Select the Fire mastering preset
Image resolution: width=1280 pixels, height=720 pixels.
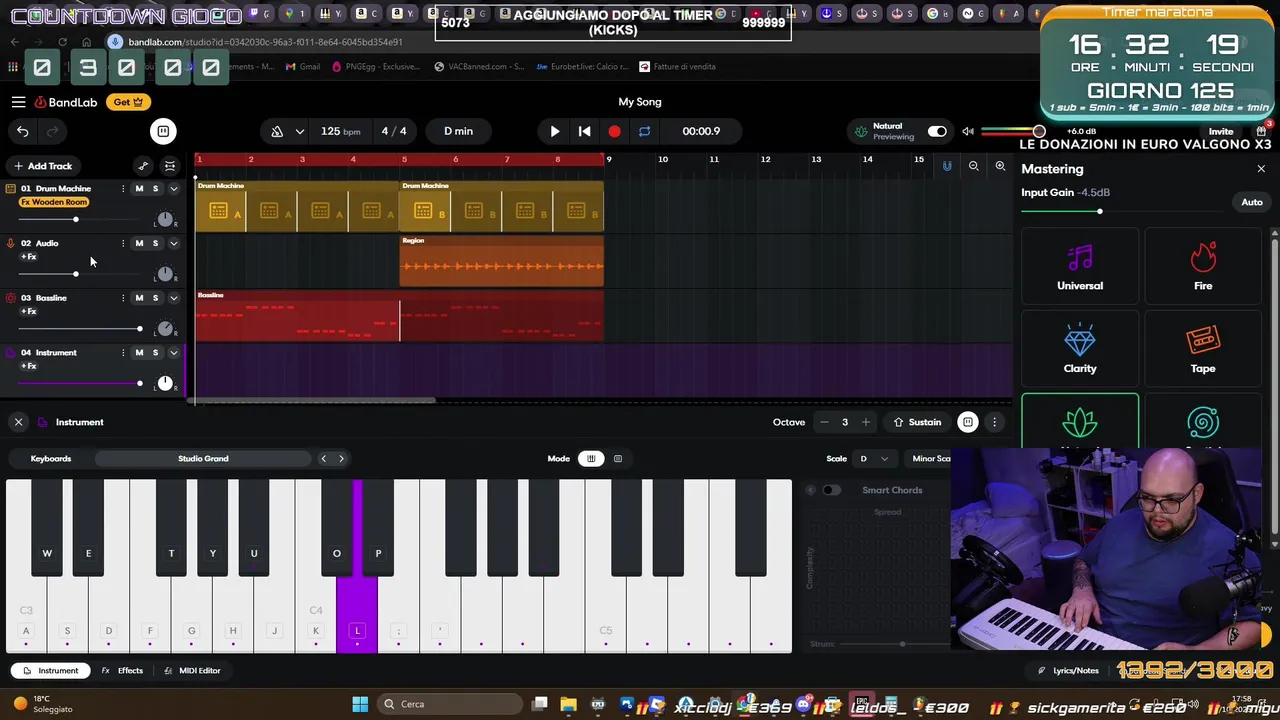[x=1203, y=268]
